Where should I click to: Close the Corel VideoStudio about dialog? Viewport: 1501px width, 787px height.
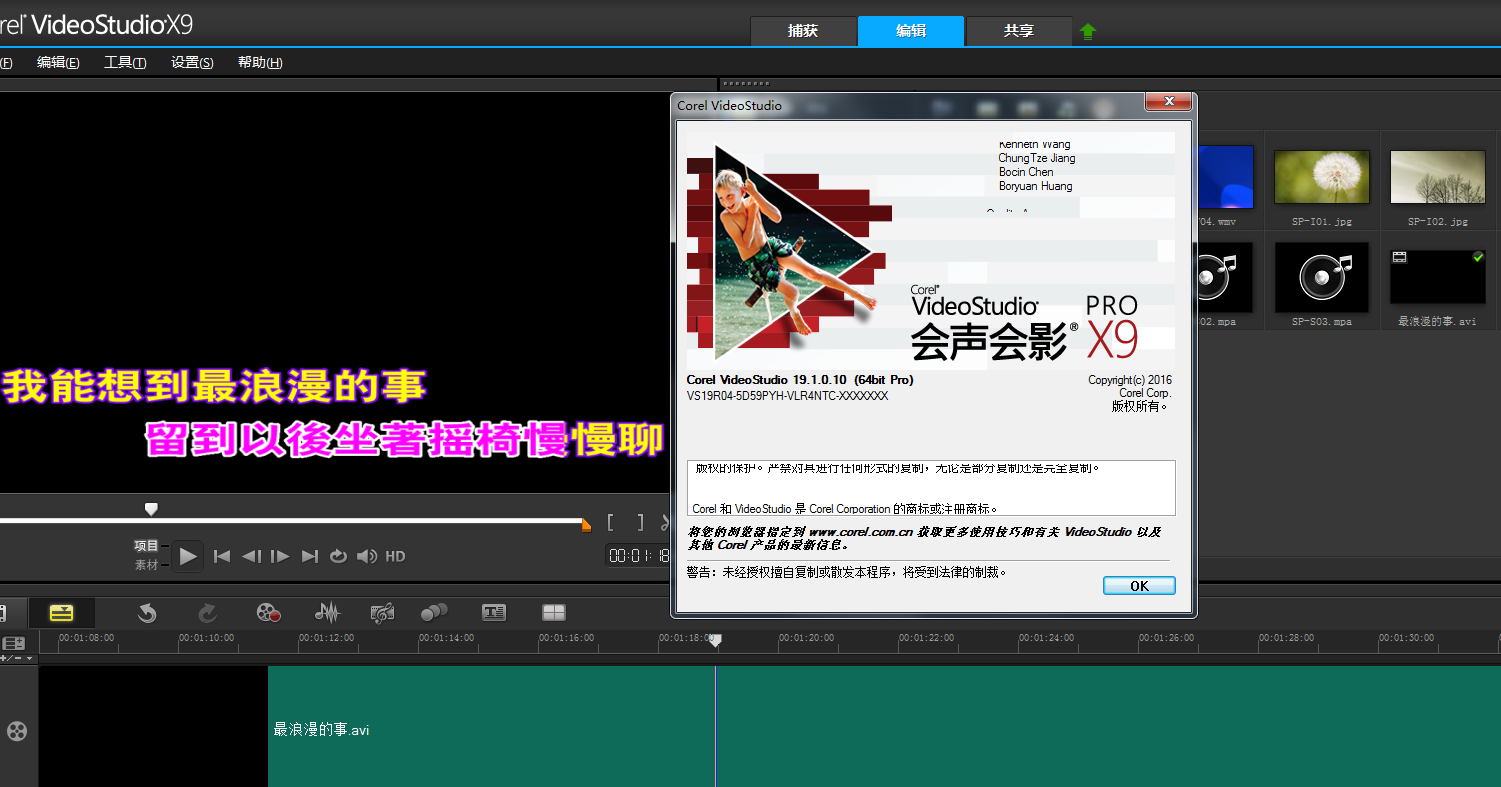pos(1168,102)
